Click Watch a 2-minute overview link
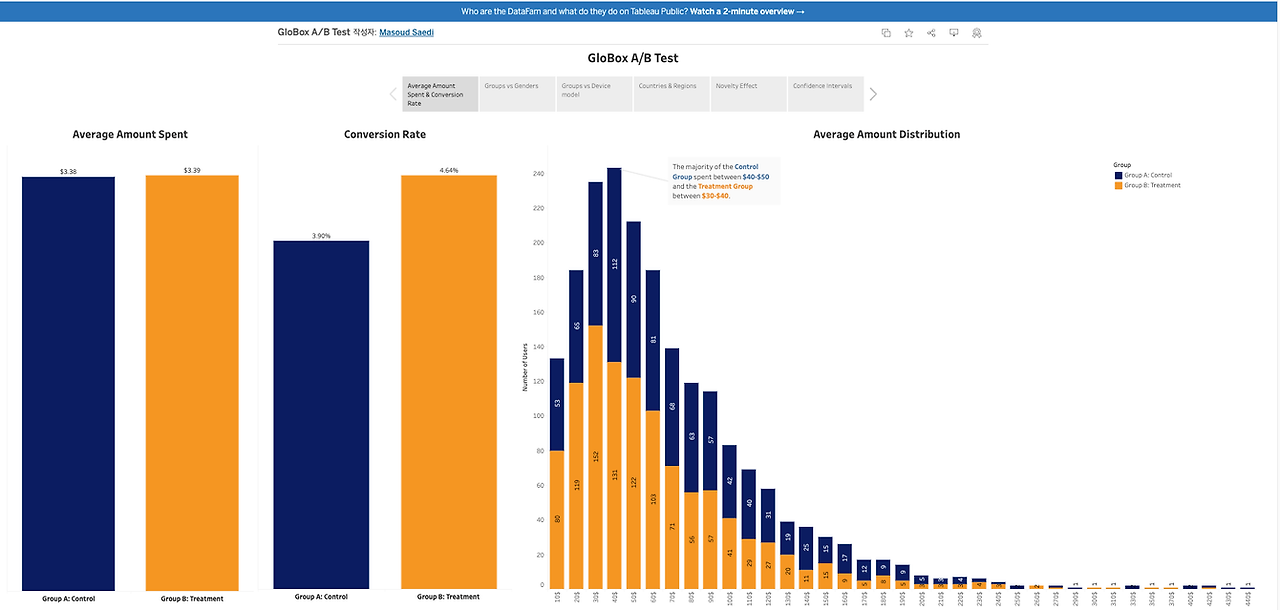1280x610 pixels. click(746, 12)
